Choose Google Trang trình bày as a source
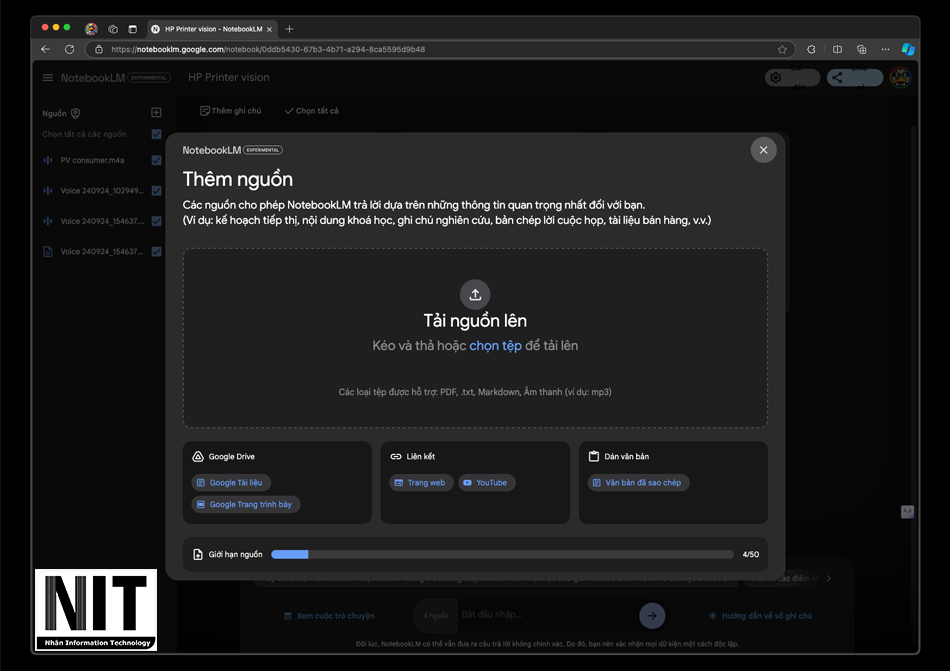950x671 pixels. pos(245,504)
